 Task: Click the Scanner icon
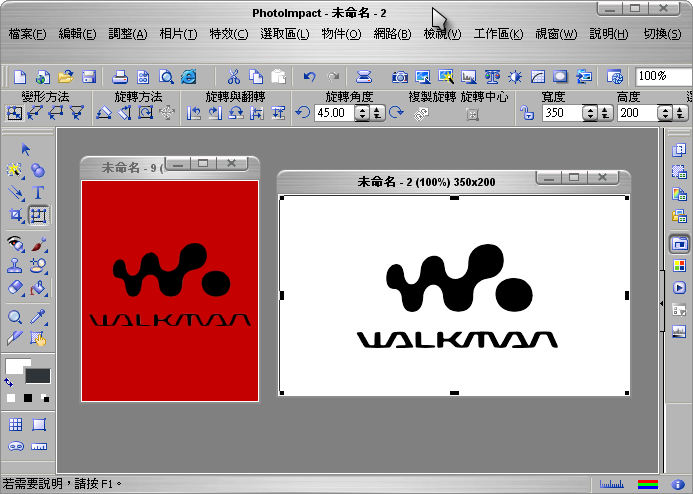pyautogui.click(x=364, y=77)
